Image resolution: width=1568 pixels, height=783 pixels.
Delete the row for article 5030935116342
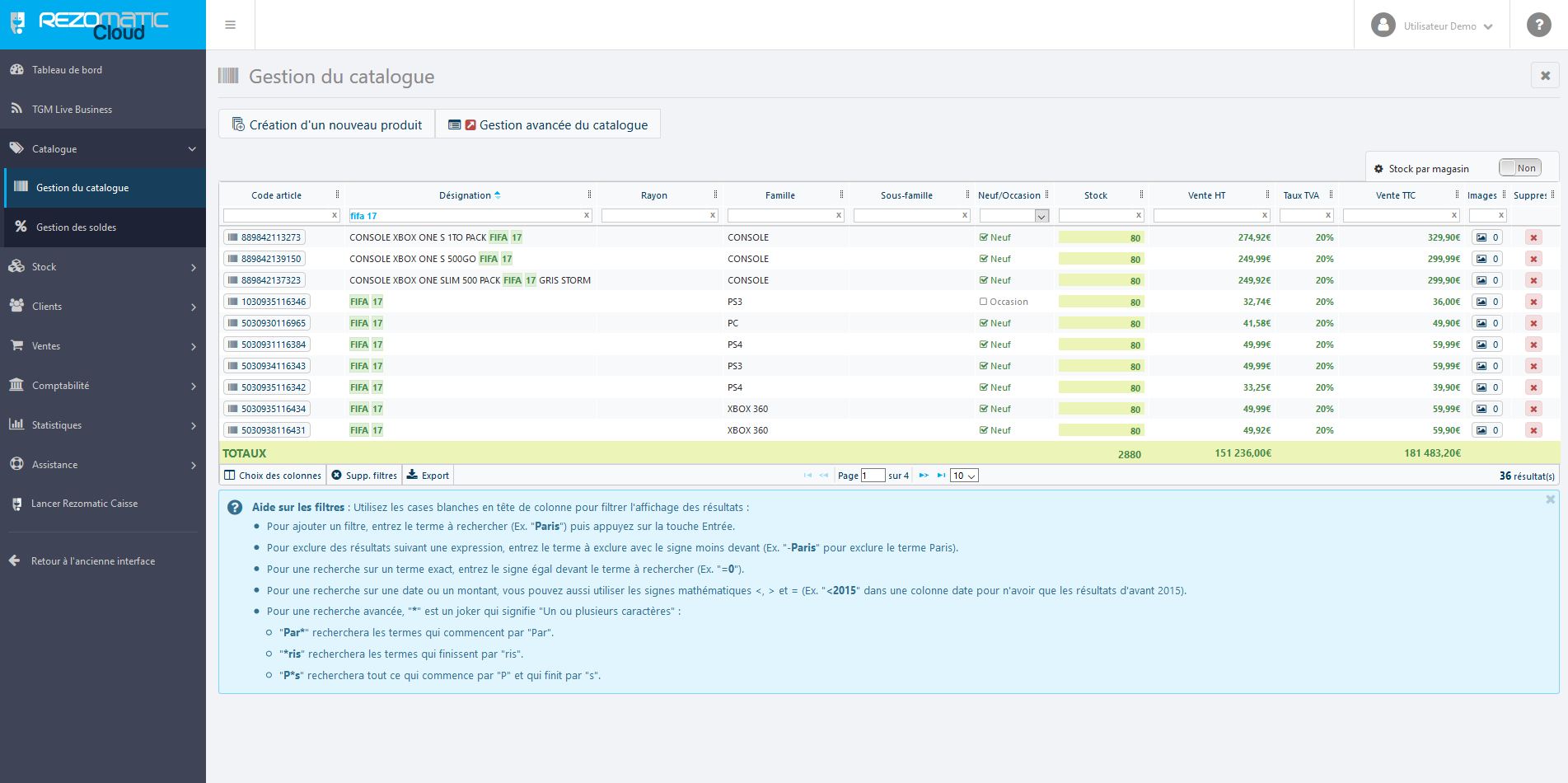click(1533, 387)
